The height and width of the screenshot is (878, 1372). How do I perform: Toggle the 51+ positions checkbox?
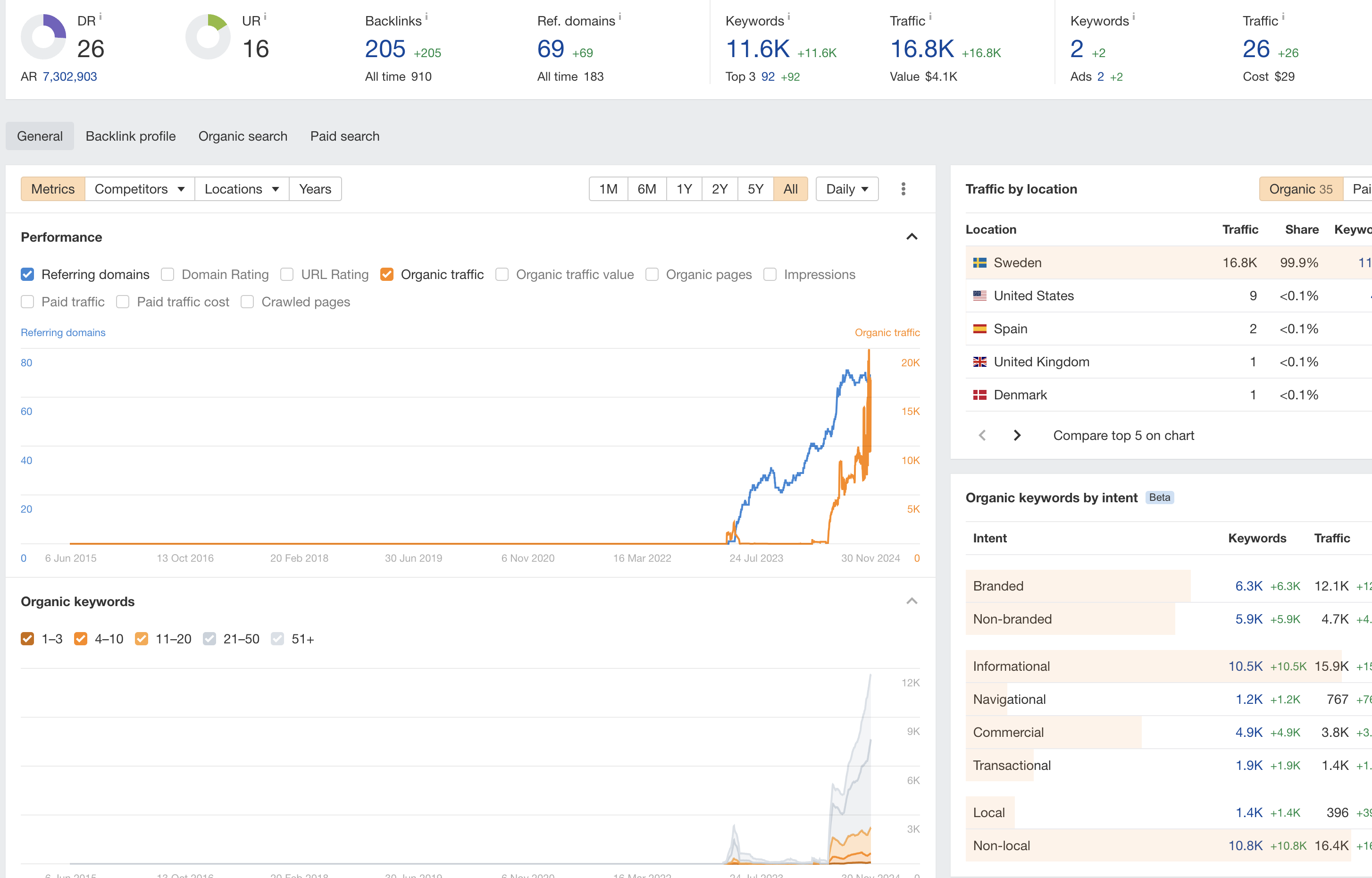277,639
